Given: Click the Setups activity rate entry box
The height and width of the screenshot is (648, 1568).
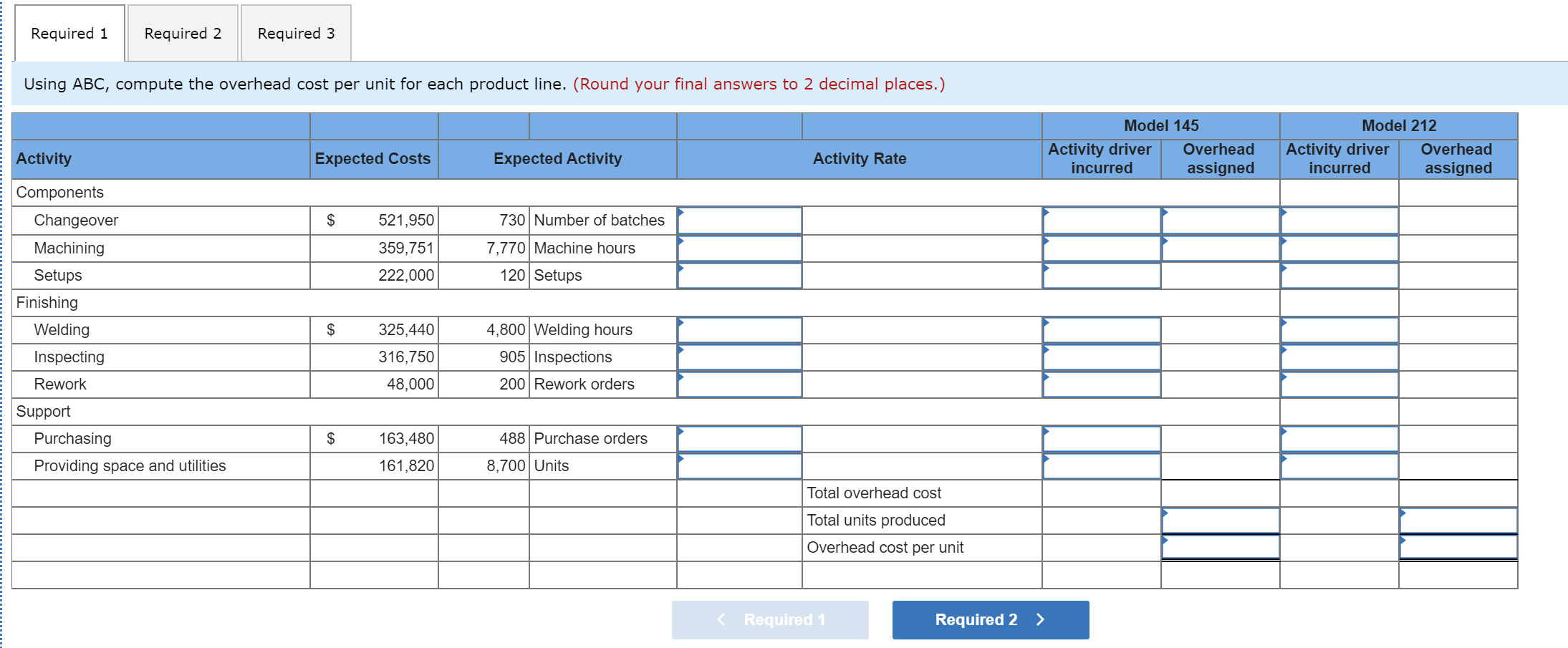Looking at the screenshot, I should tap(739, 275).
